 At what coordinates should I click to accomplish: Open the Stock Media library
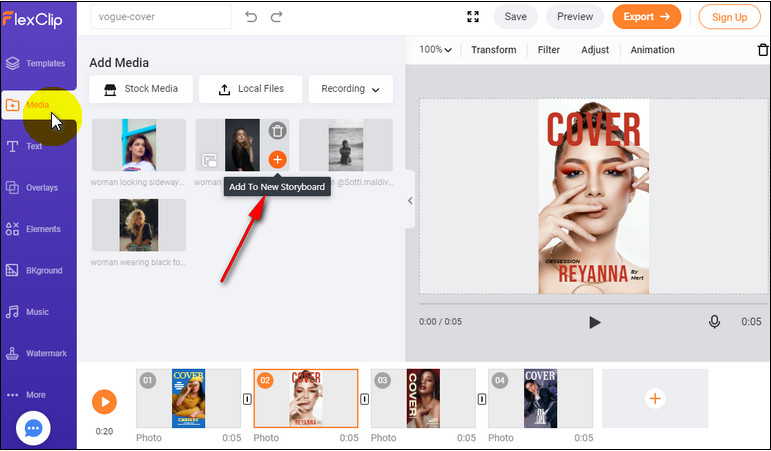[x=141, y=89]
